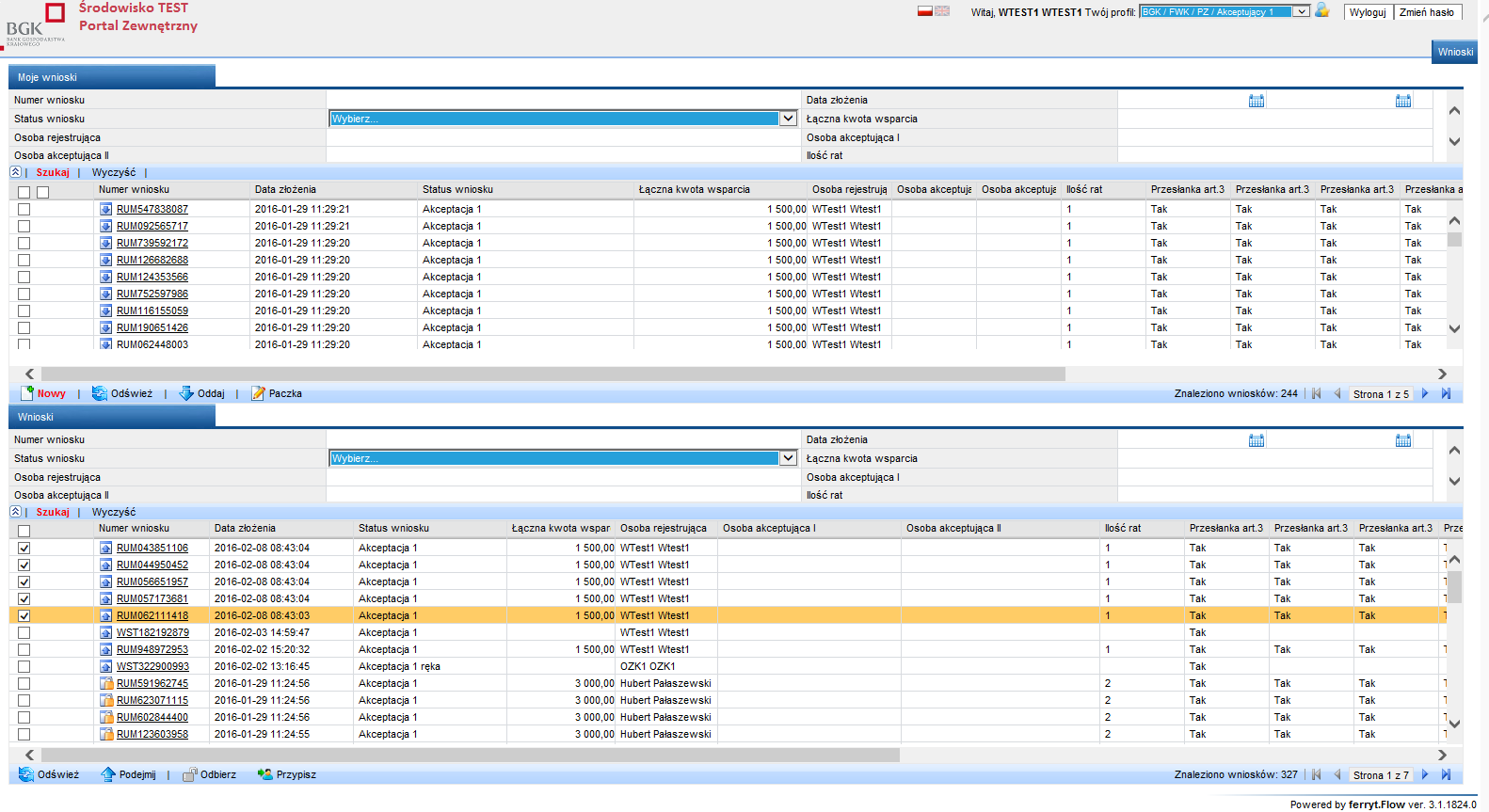This screenshot has width=1489, height=812.
Task: Click up arrow of Wnioski filter scroll
Action: coord(1454,451)
